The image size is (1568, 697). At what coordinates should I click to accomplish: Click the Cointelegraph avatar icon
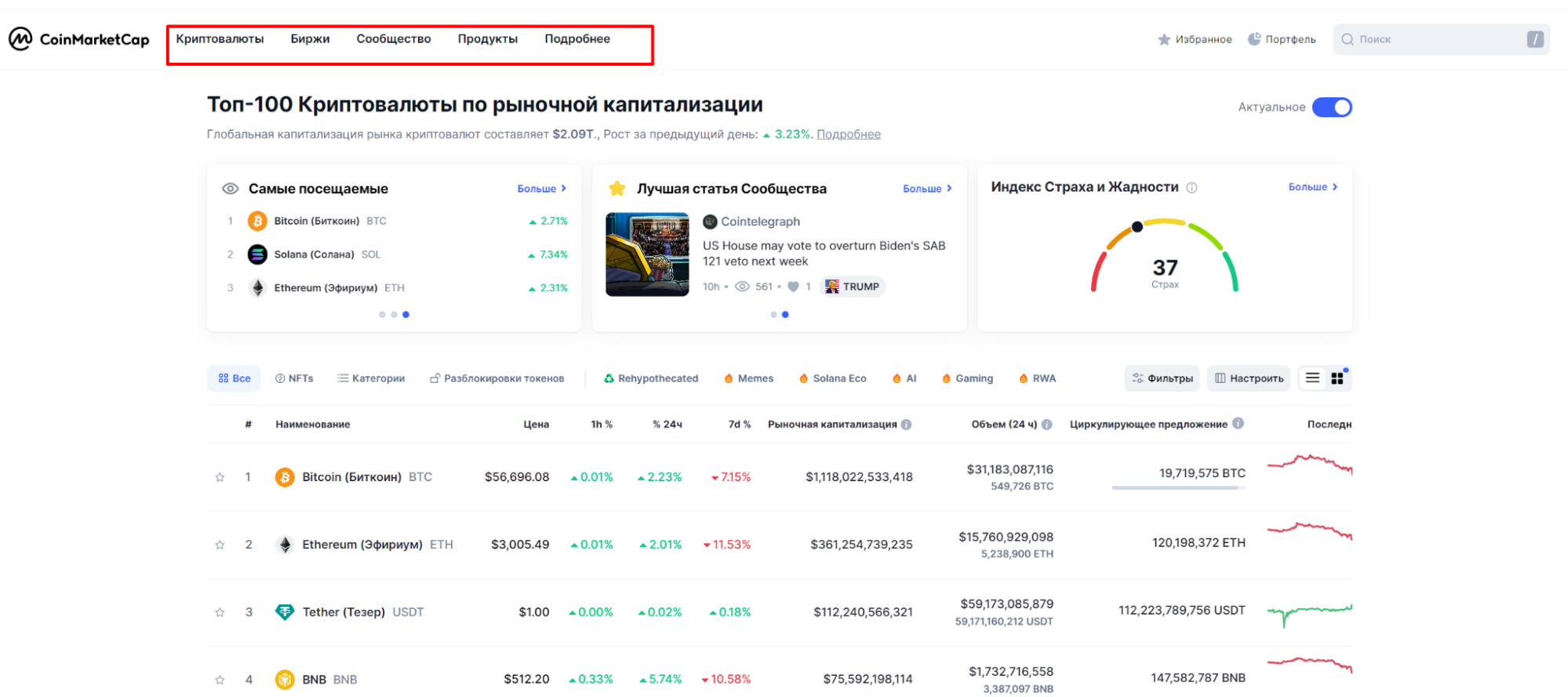[x=710, y=221]
